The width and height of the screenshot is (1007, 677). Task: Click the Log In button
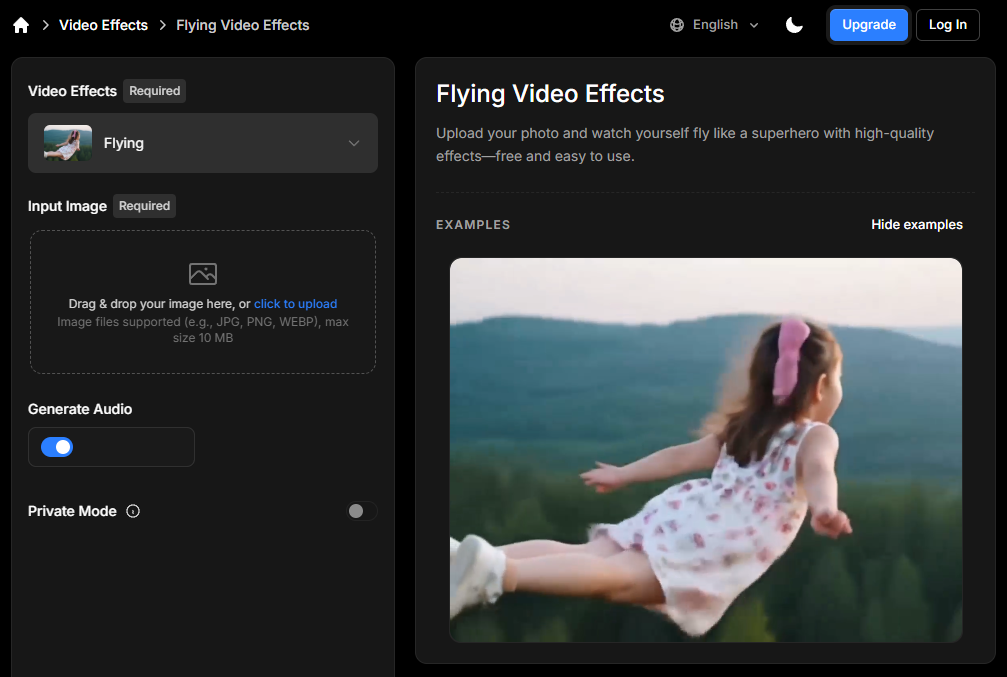947,24
